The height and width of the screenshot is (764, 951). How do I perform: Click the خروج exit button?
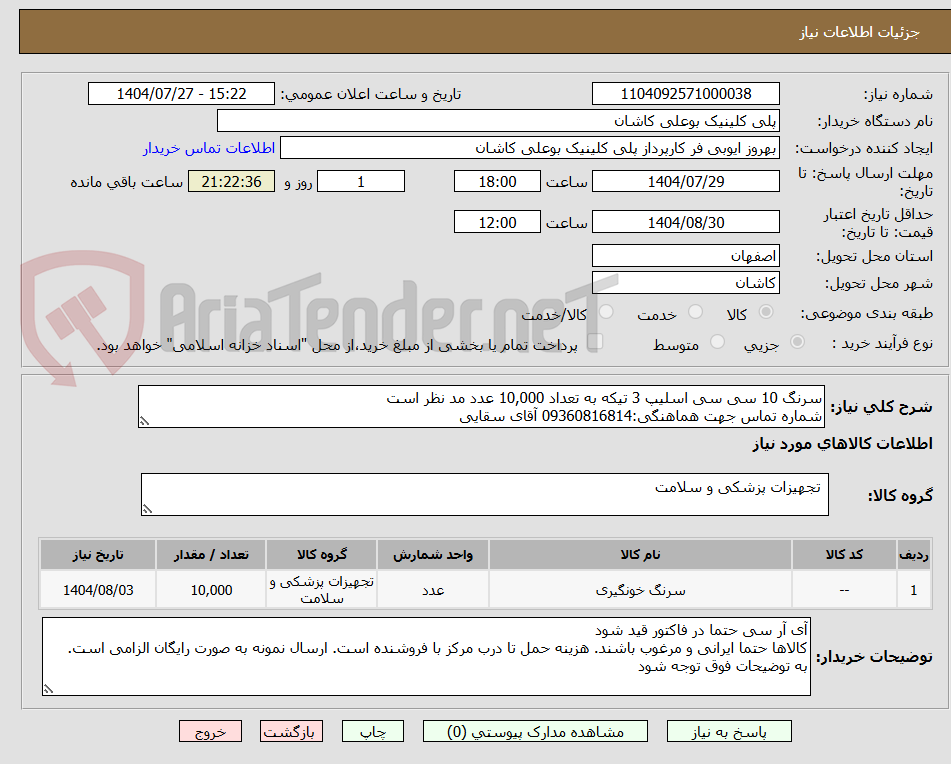(209, 731)
